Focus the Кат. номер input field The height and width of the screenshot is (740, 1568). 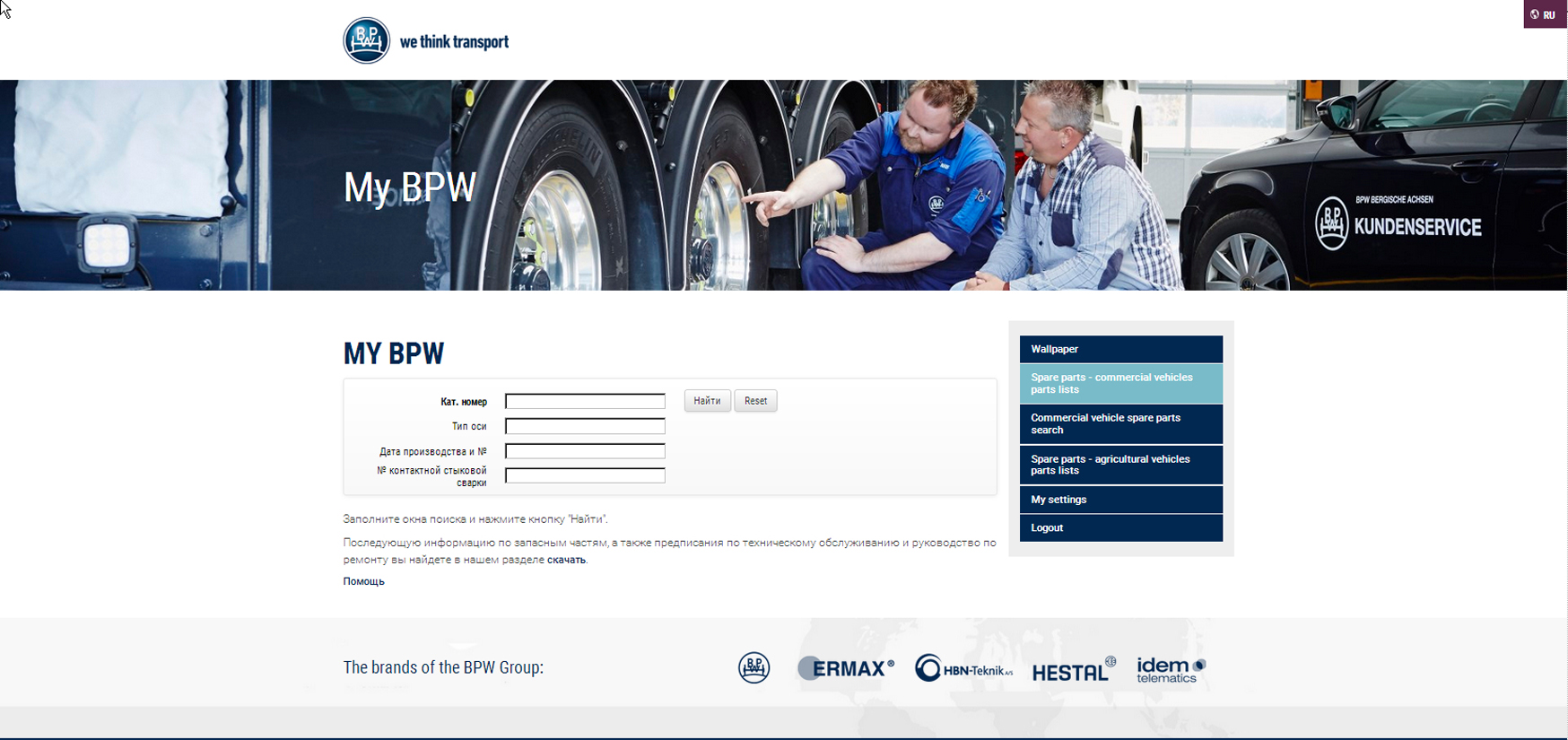click(585, 401)
